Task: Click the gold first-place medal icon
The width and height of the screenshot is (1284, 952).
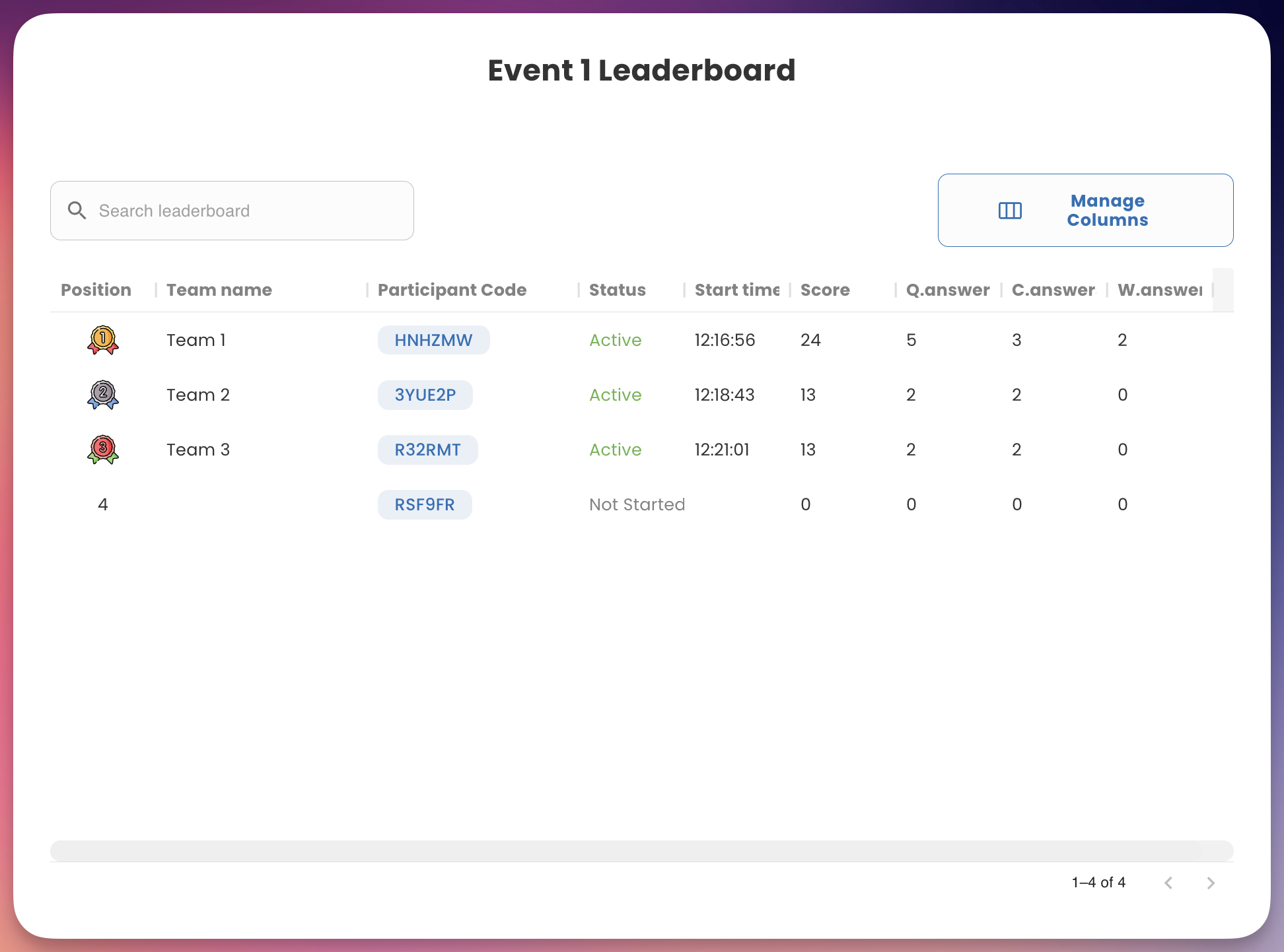Action: tap(102, 340)
